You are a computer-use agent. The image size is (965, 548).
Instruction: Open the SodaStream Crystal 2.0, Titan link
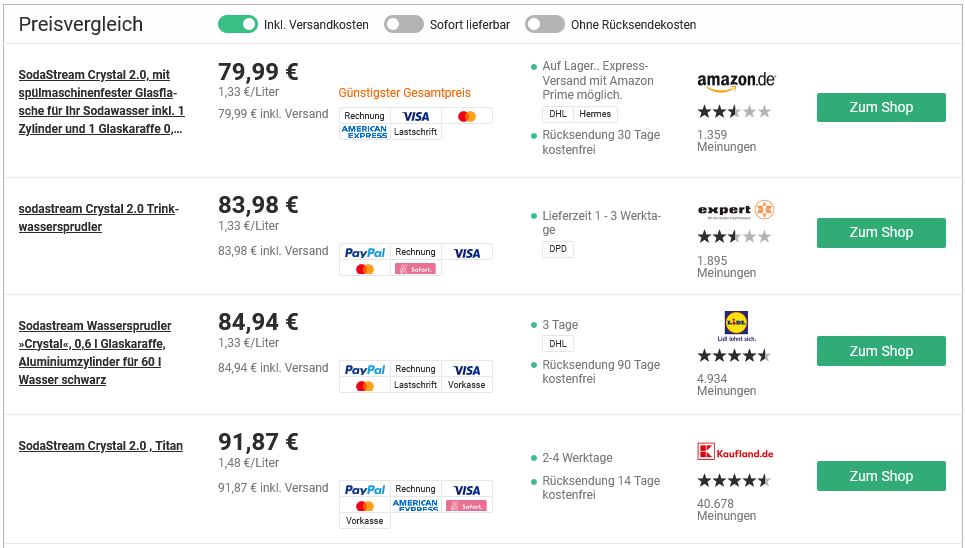click(100, 446)
